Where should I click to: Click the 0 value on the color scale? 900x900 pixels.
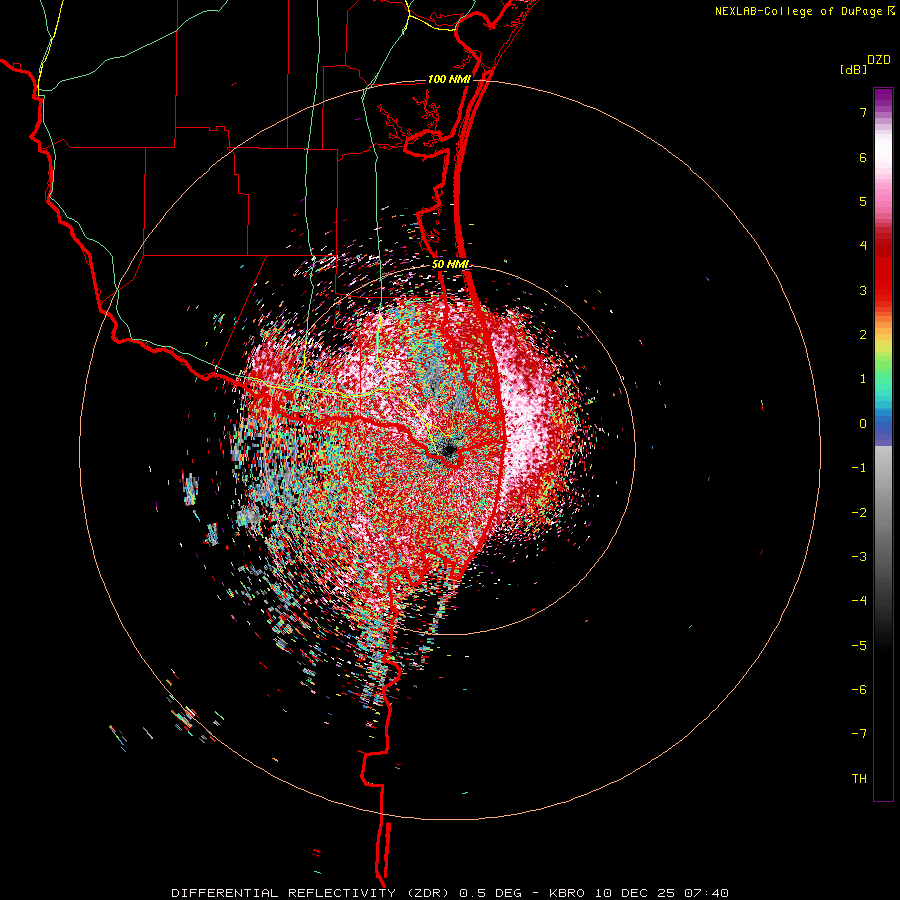coord(863,424)
